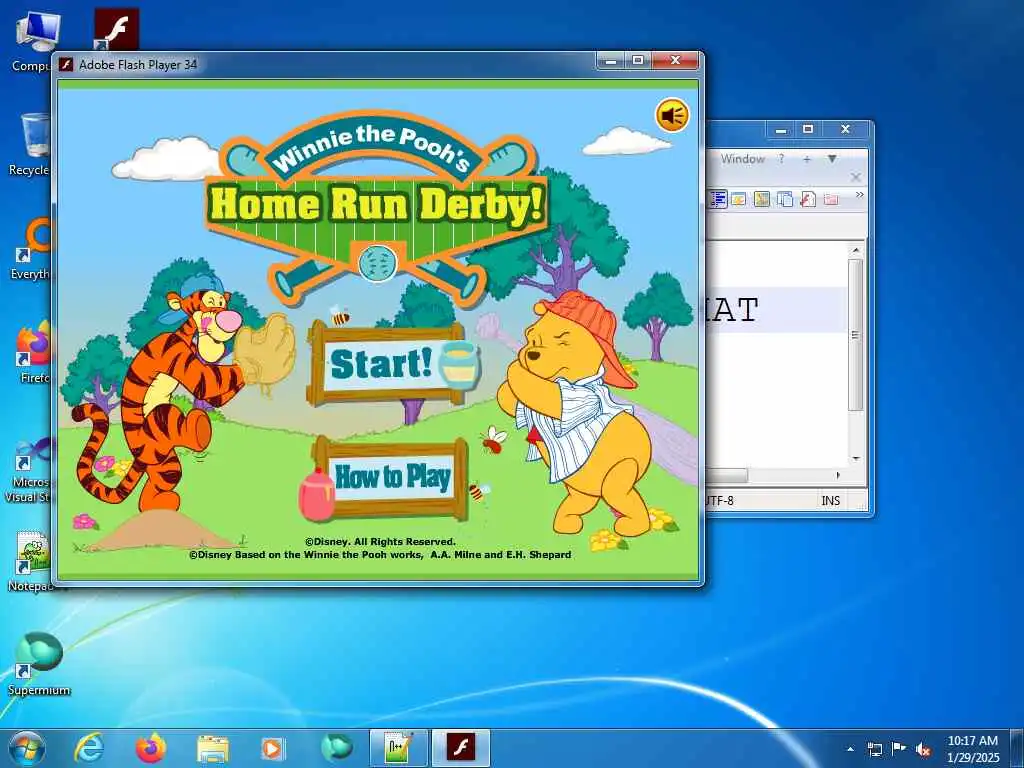Launch Firefox from the taskbar

[151, 748]
